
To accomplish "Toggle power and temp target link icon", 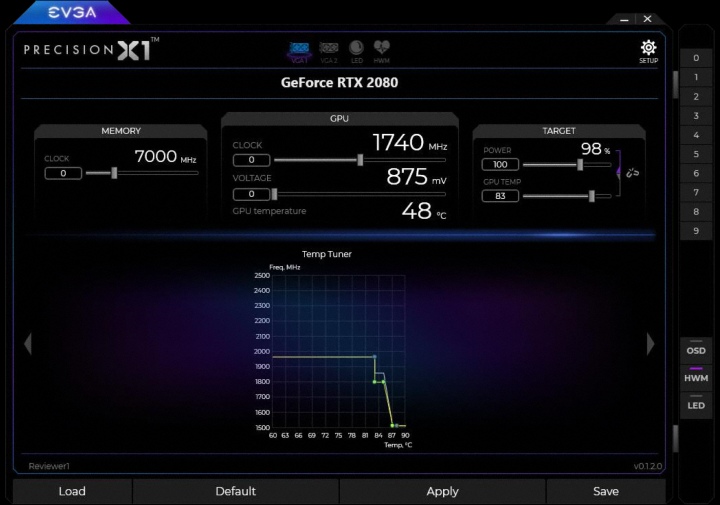I will [633, 173].
